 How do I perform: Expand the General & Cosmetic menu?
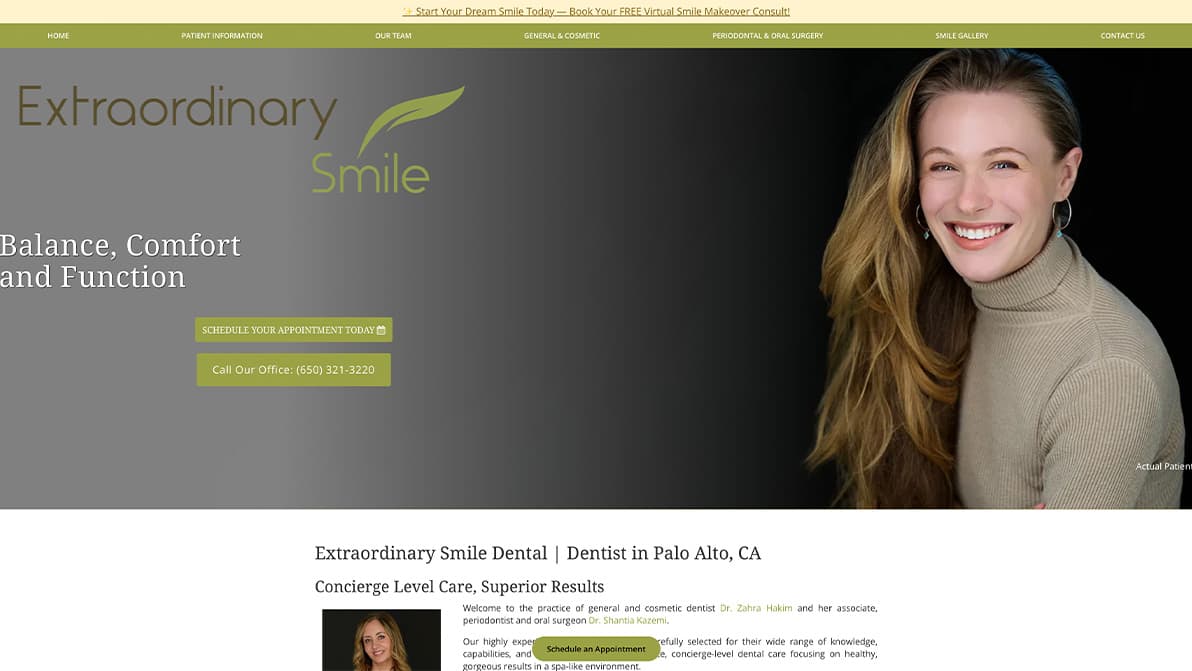pos(562,36)
